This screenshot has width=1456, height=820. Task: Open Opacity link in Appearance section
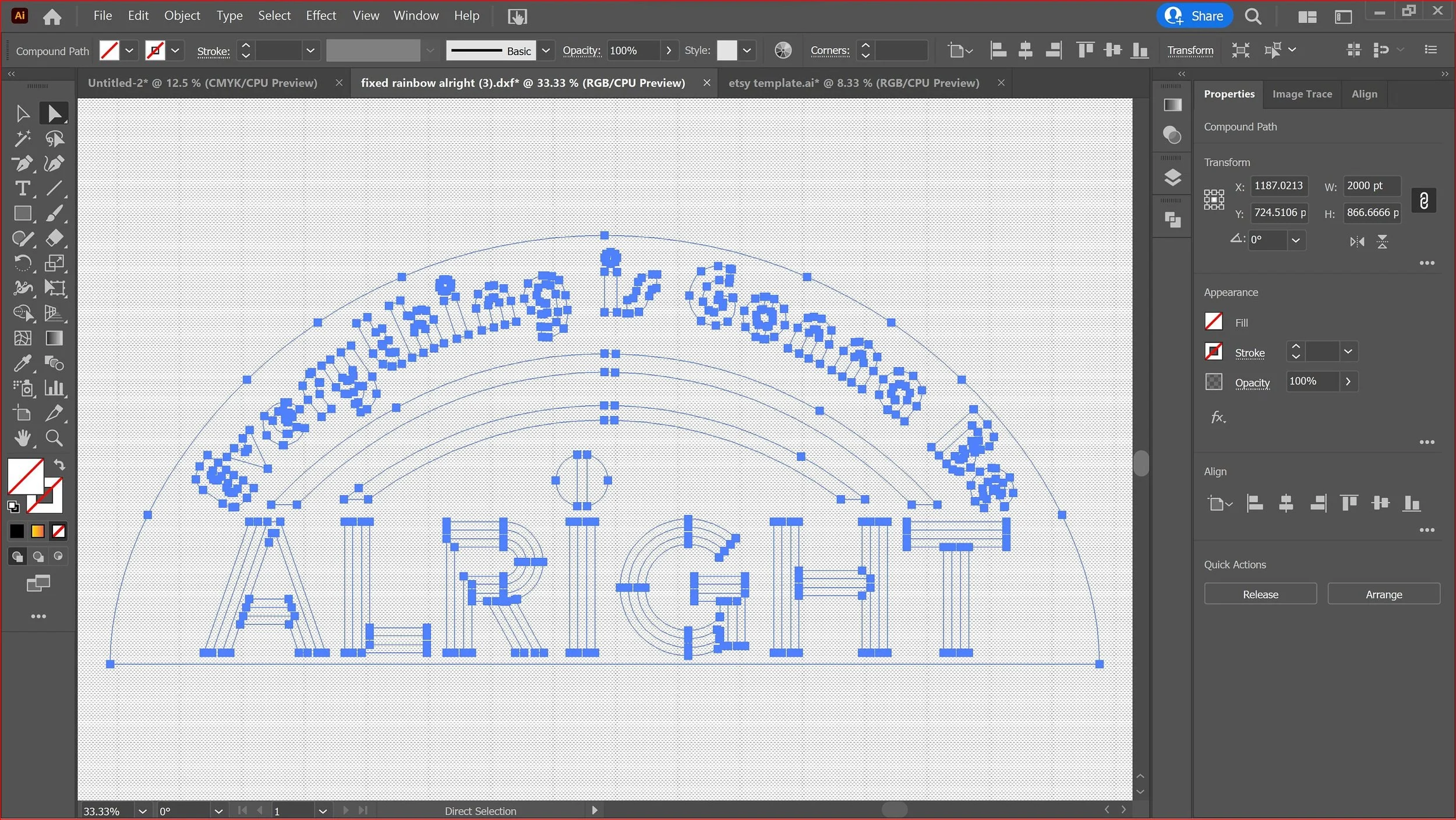coord(1252,383)
